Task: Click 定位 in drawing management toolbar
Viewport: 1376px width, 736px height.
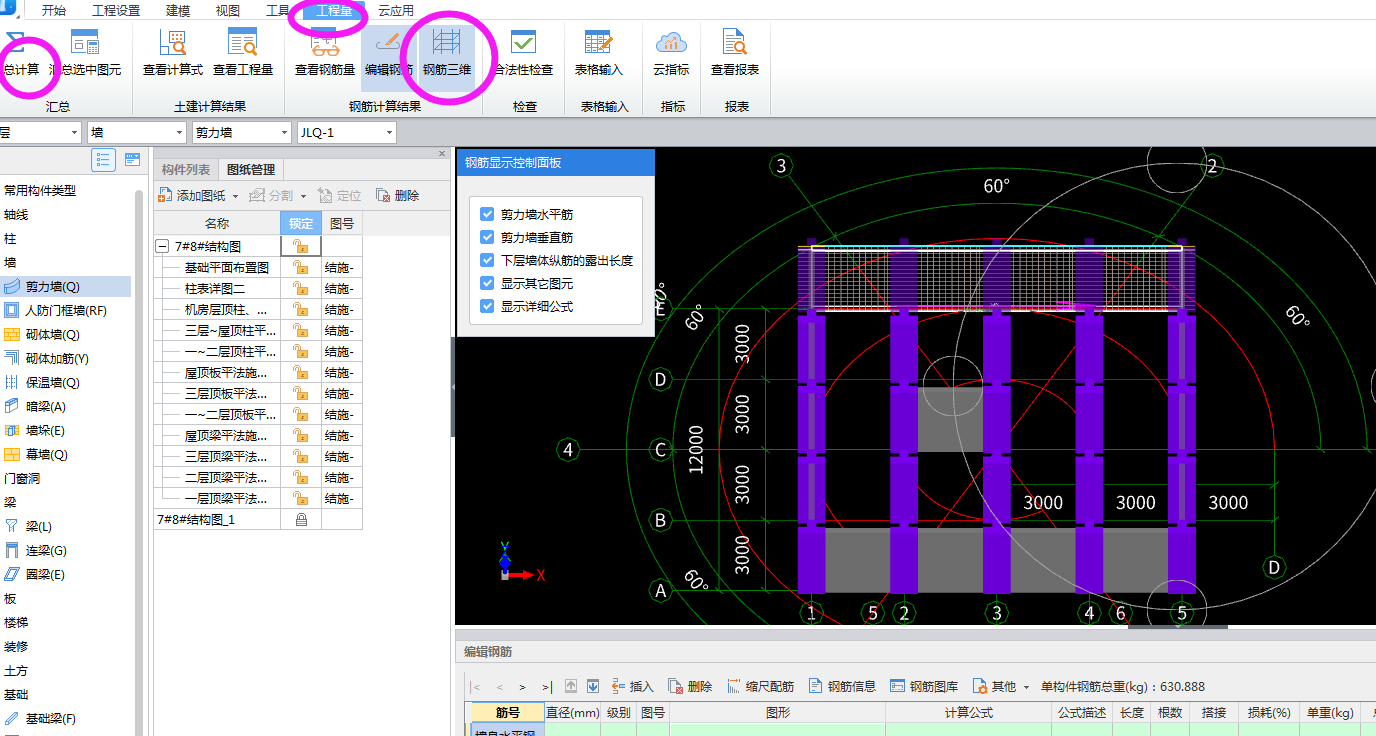Action: [339, 196]
